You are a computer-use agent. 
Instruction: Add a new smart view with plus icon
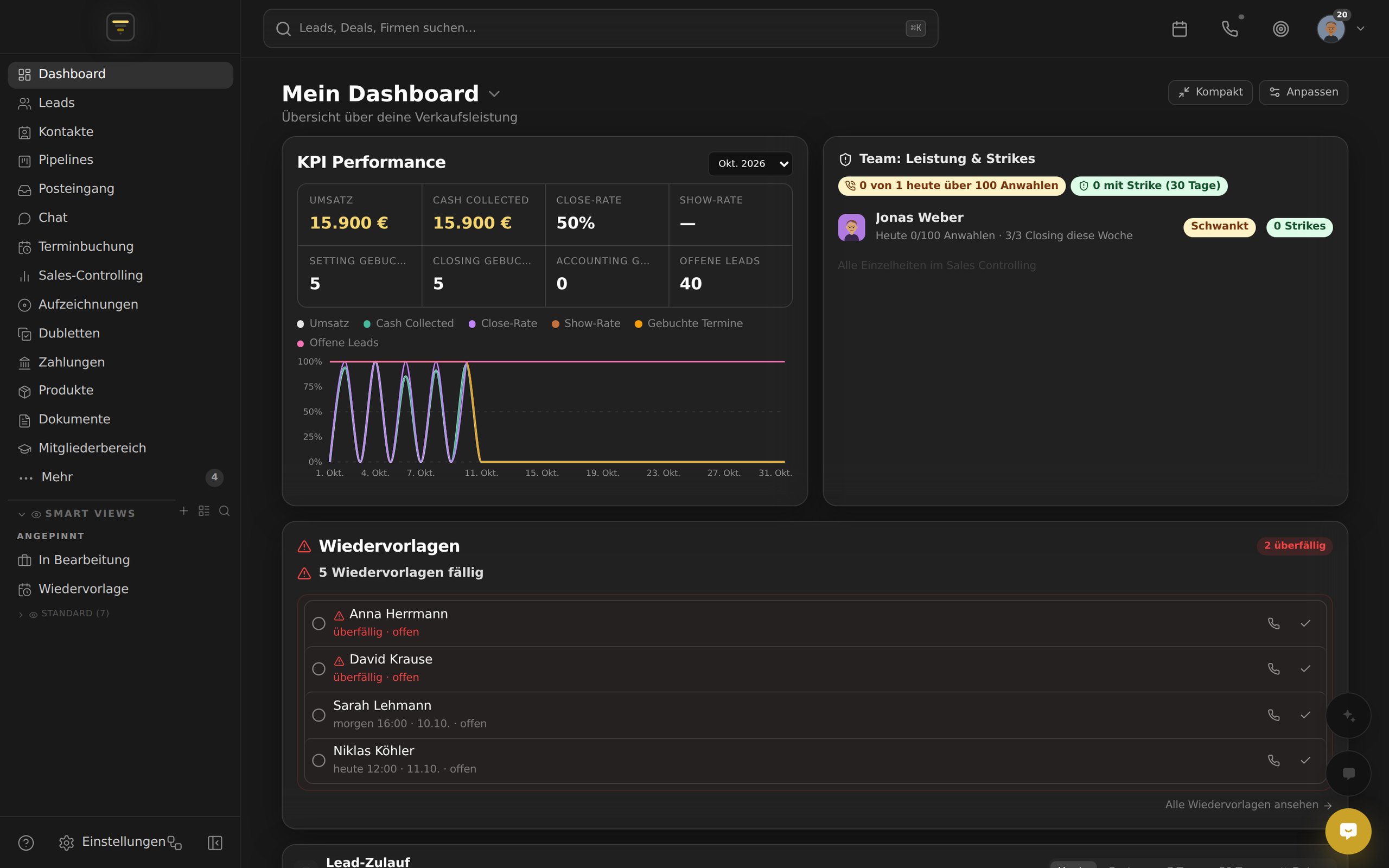point(184,510)
